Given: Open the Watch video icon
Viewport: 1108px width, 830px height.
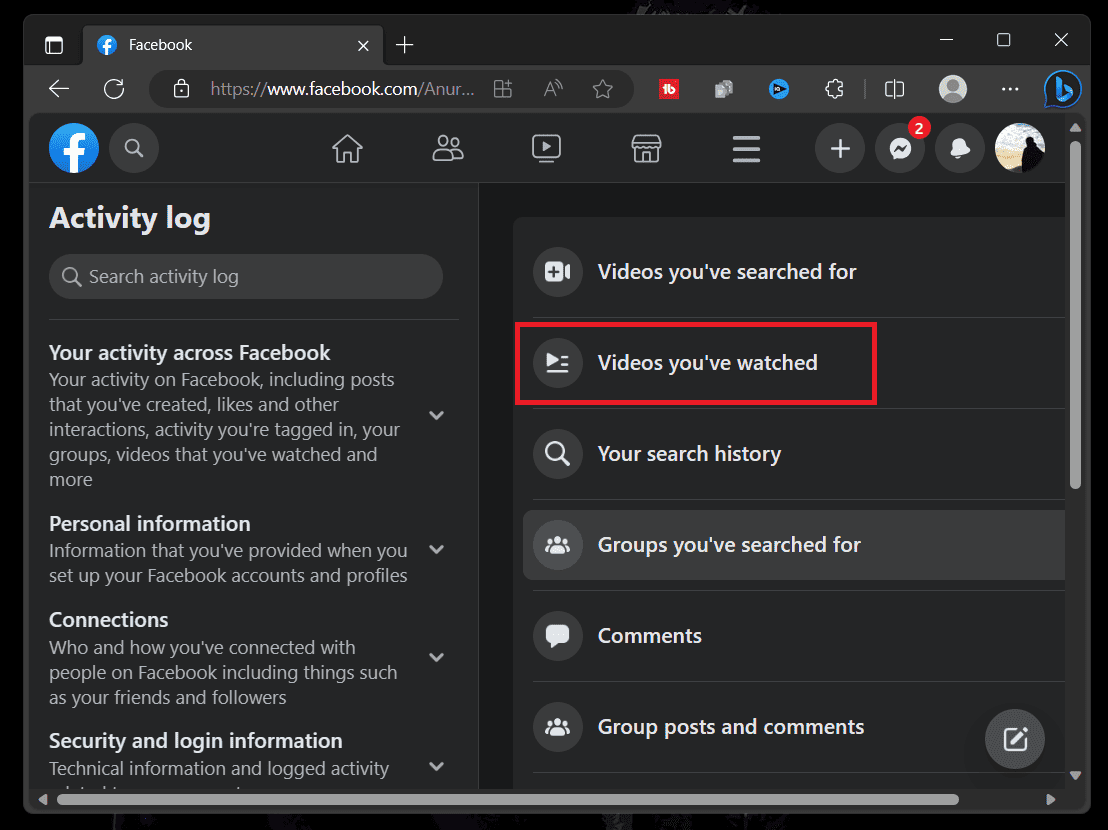Looking at the screenshot, I should tap(546, 148).
